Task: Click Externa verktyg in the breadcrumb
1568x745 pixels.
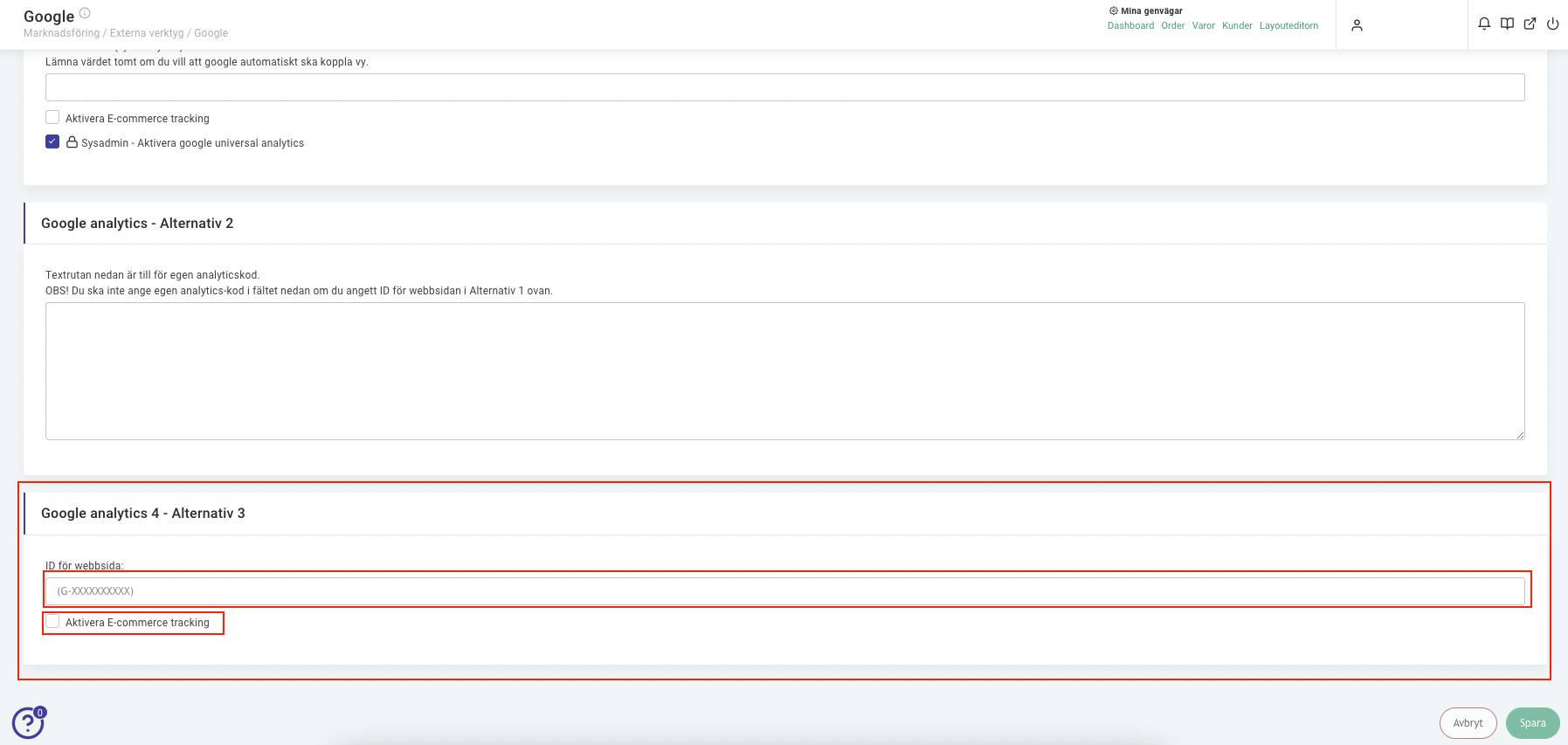Action: (x=147, y=33)
